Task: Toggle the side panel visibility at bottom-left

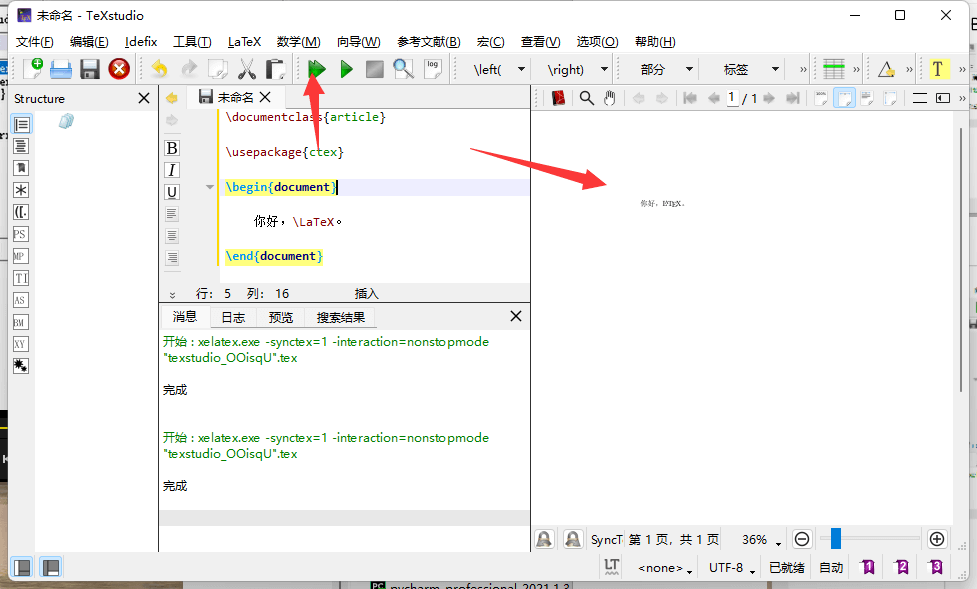Action: (22, 567)
